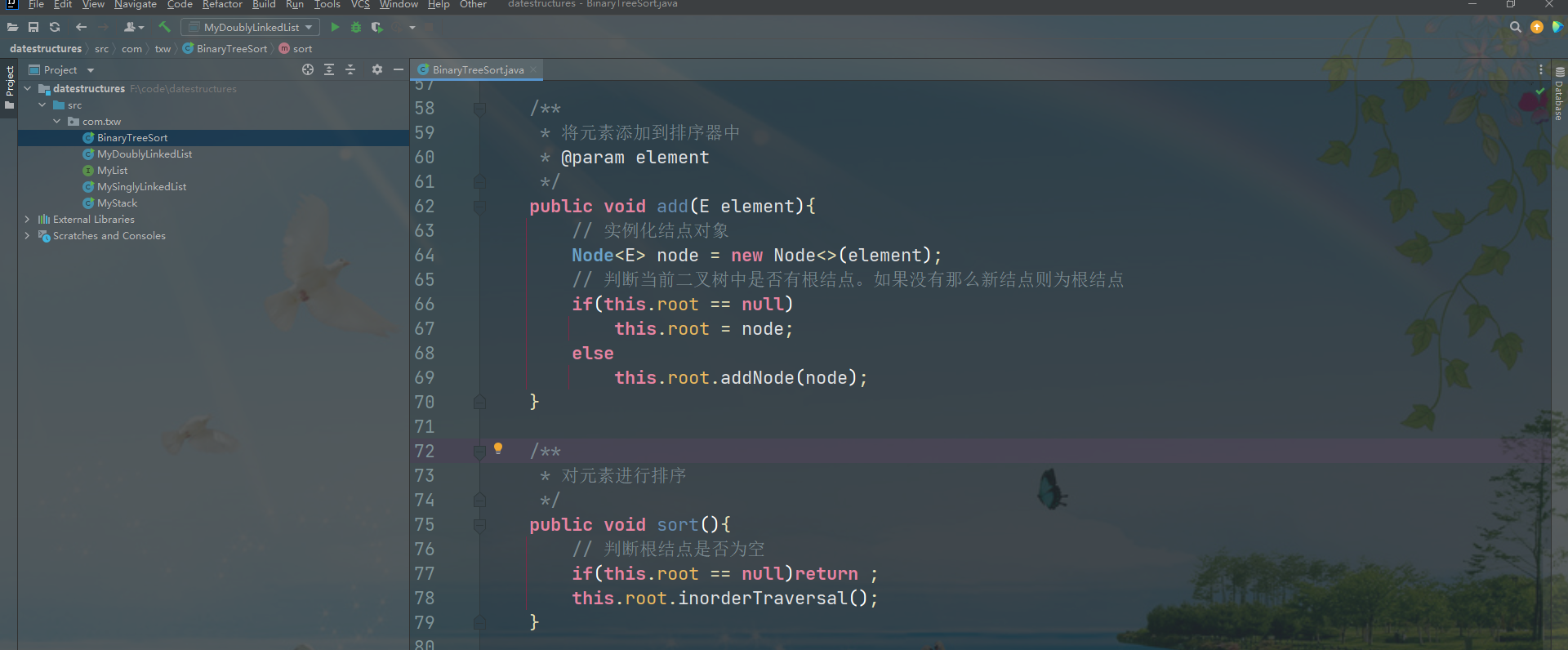This screenshot has height=650, width=1568.
Task: Click the orange IDE update arrow icon
Action: click(1537, 27)
